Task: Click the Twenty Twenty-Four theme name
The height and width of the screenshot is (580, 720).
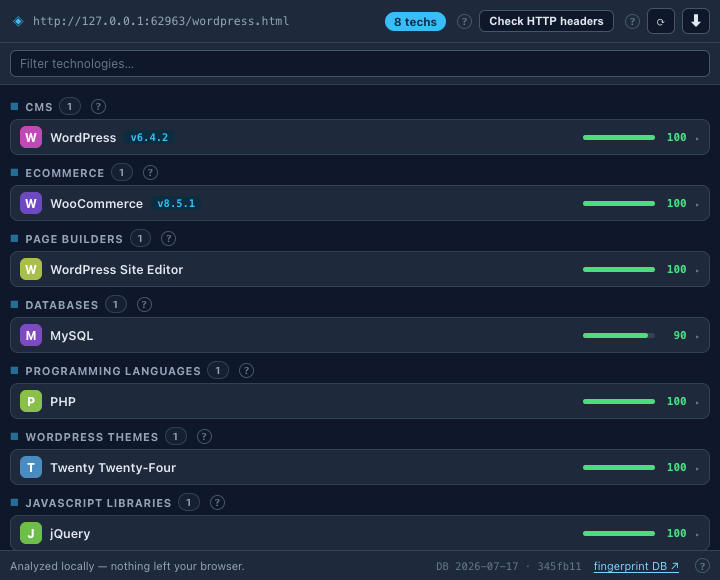Action: pos(113,467)
